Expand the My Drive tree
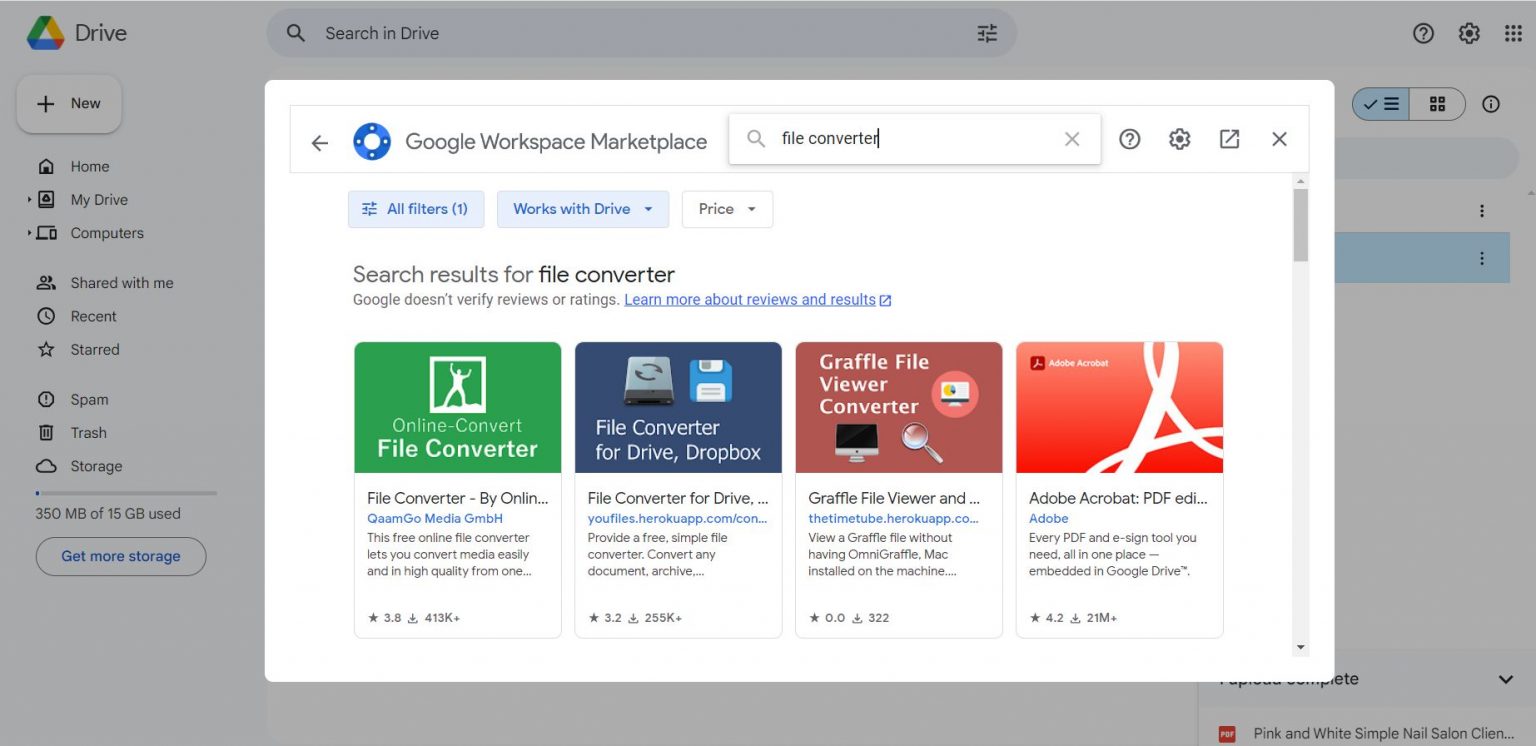 30,200
